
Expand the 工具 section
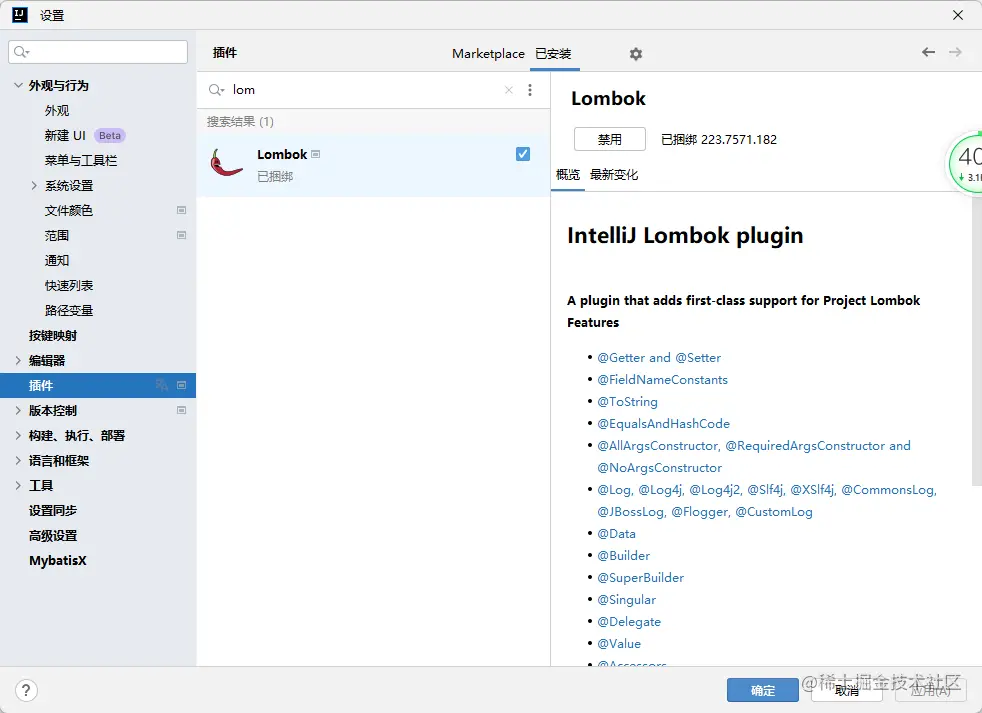[18, 486]
